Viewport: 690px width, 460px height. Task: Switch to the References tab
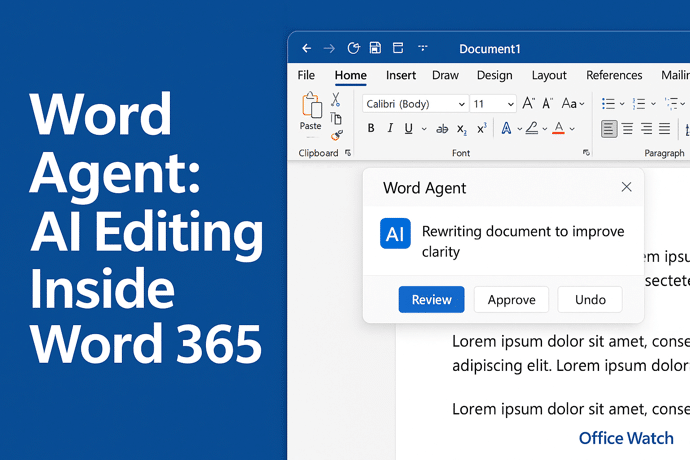(614, 75)
